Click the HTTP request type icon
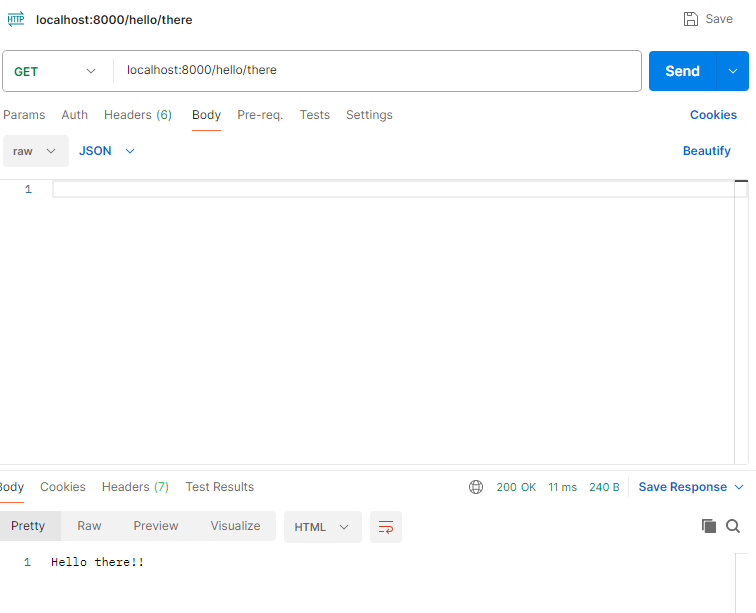756x613 pixels. tap(15, 19)
